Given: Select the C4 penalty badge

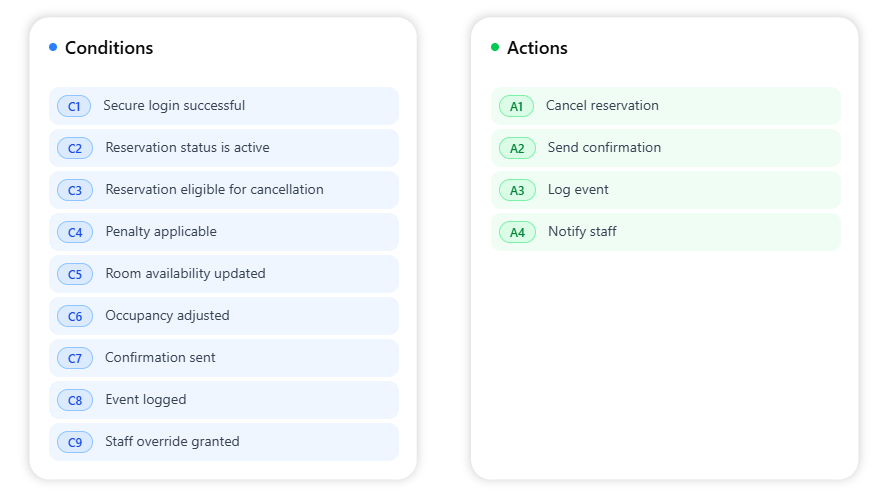Looking at the screenshot, I should pos(75,232).
